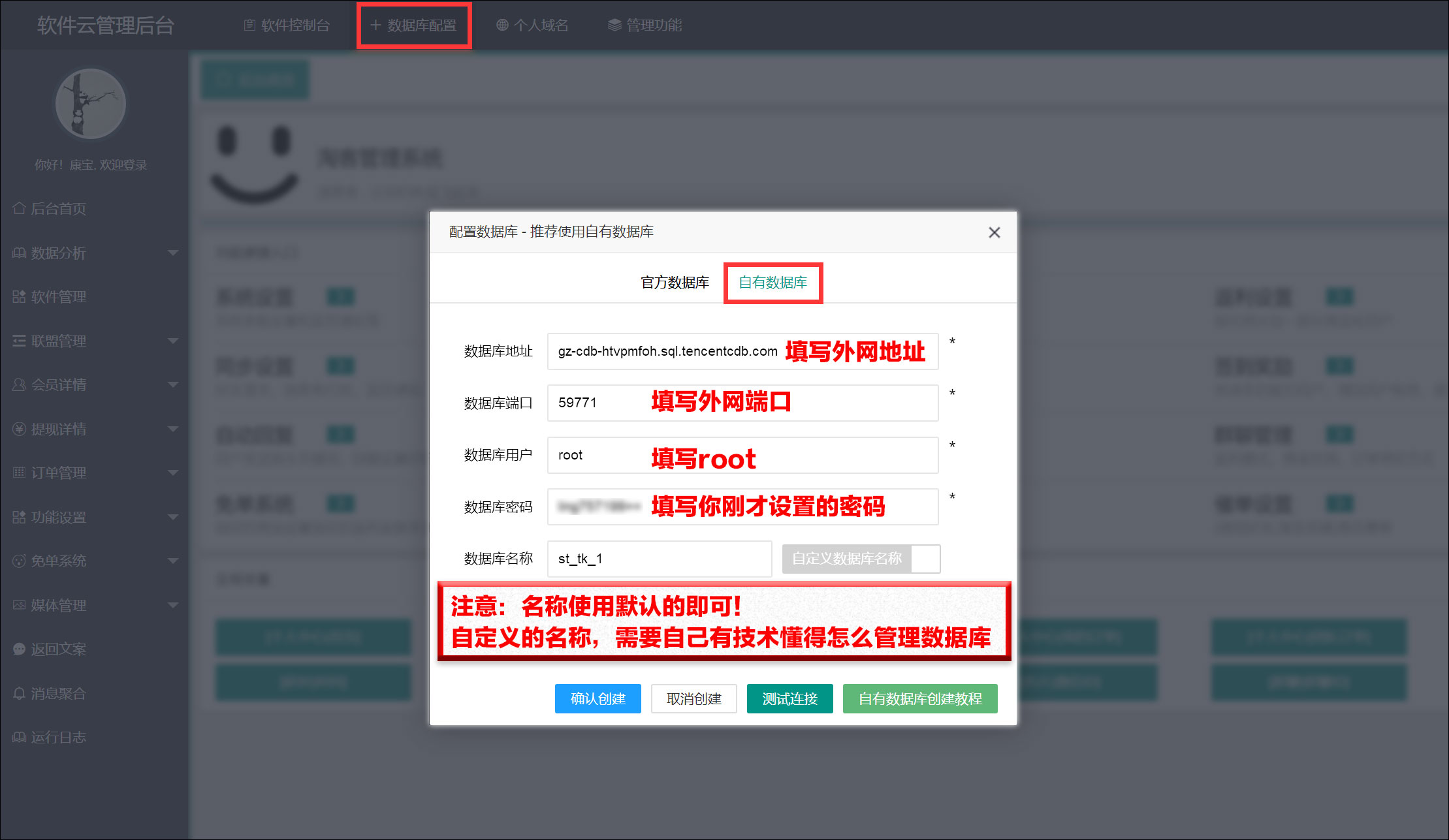Click the 后台首页 home icon in sidebar
Viewport: 1449px width, 840px height.
click(19, 209)
